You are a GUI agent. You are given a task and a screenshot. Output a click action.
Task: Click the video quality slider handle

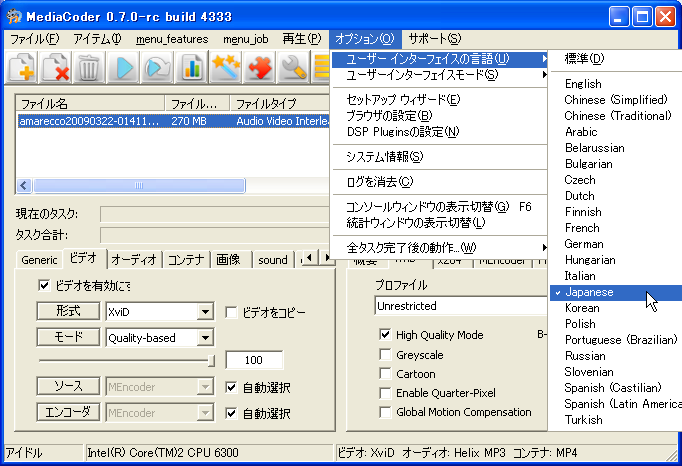click(211, 360)
